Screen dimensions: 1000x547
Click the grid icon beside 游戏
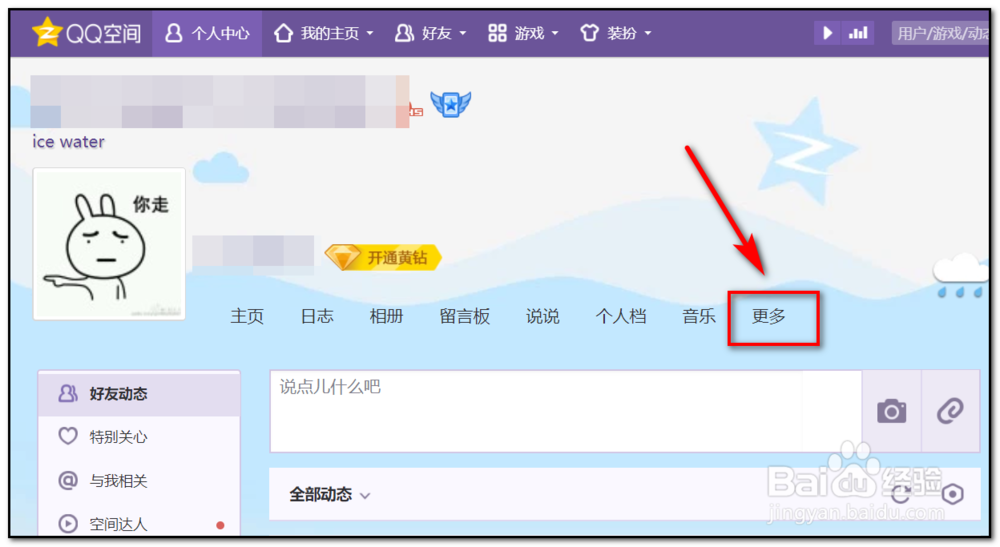pyautogui.click(x=497, y=33)
